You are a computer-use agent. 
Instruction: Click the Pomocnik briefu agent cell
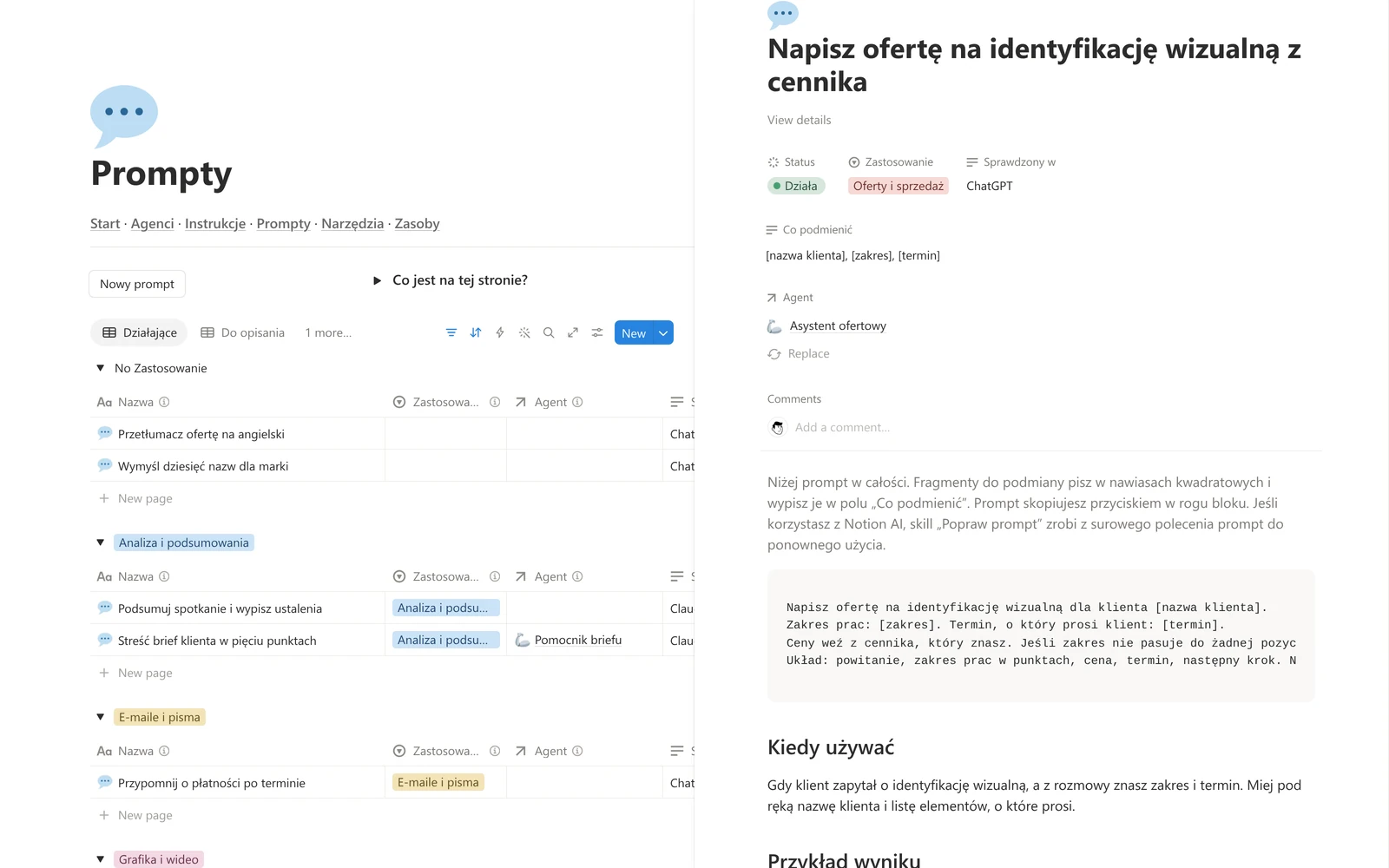click(x=584, y=640)
